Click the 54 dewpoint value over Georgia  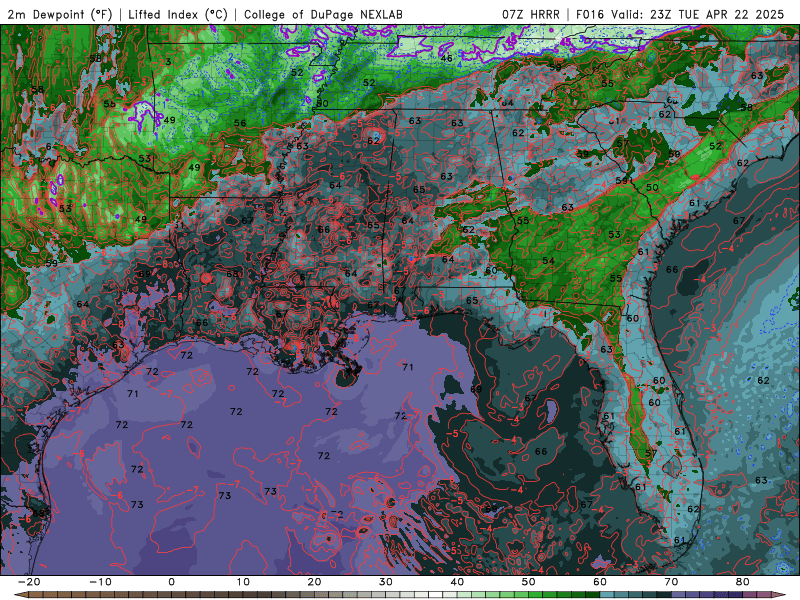548,261
